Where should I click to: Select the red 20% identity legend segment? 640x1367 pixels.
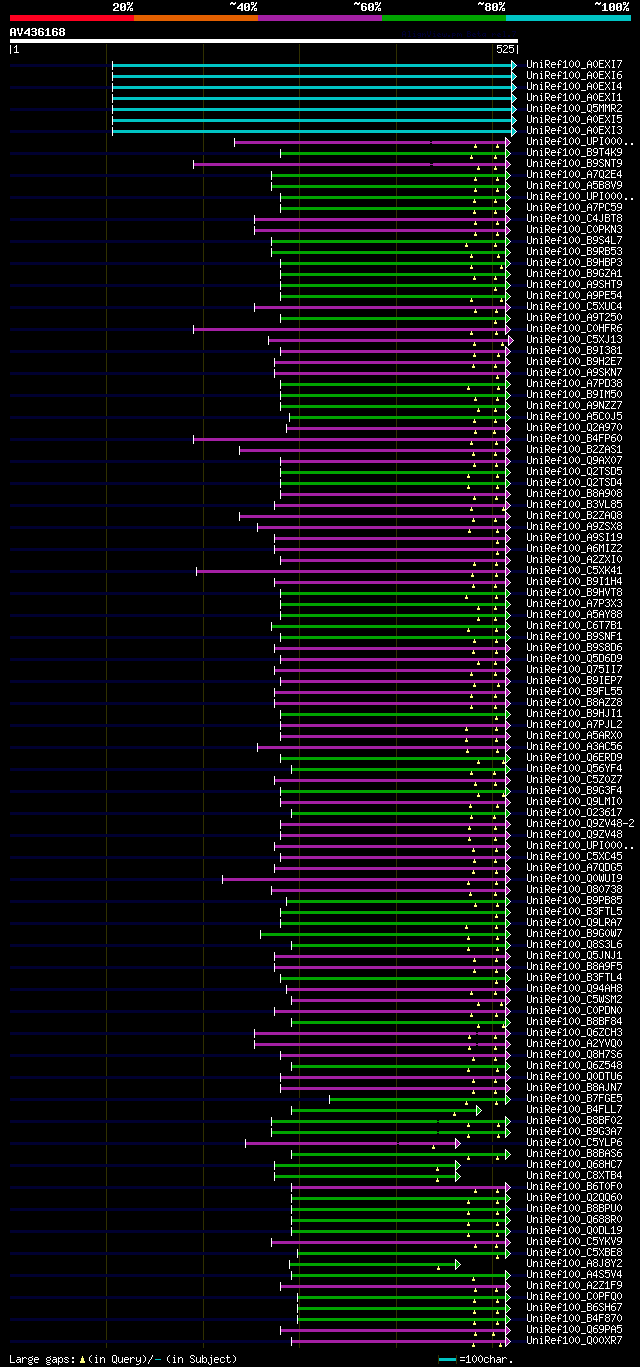71,17
